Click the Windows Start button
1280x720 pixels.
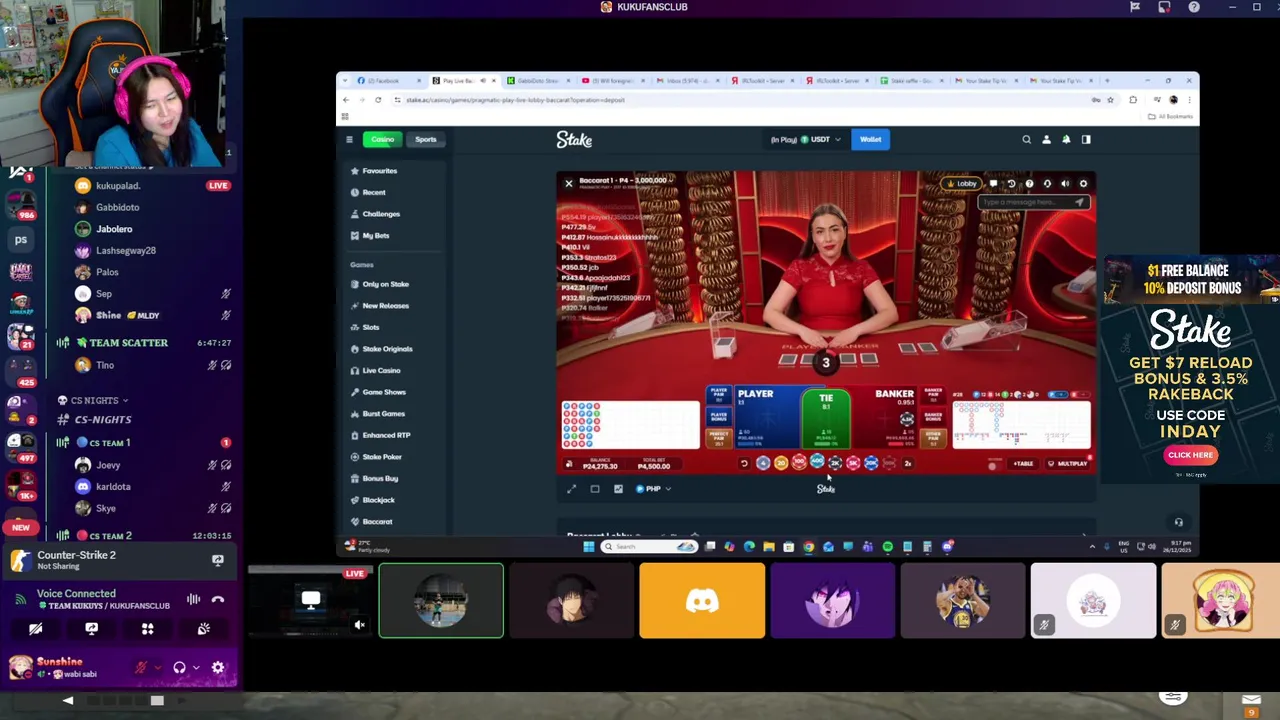coord(588,547)
